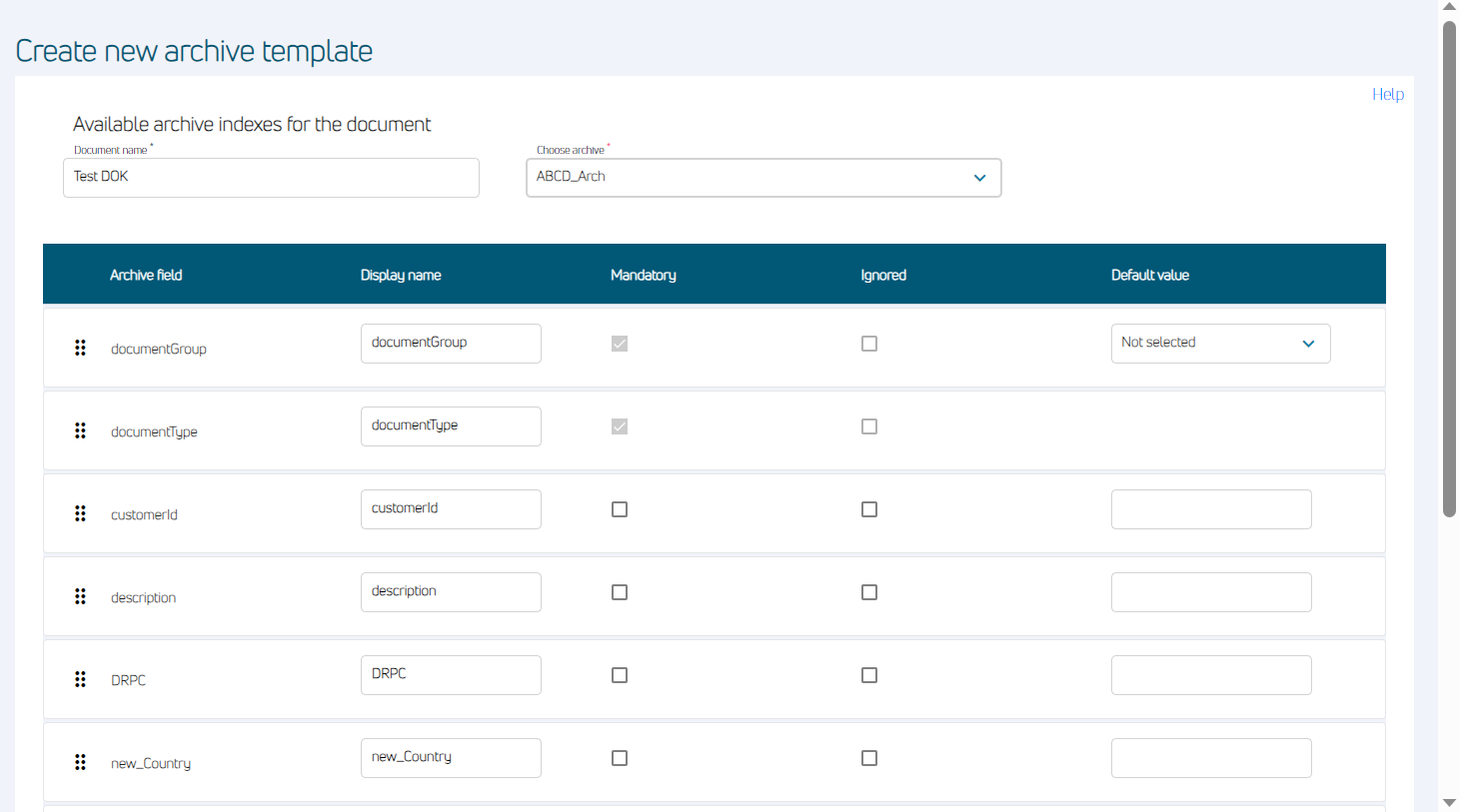Image resolution: width=1460 pixels, height=812 pixels.
Task: Toggle Mandatory checkbox for DRPC field
Action: point(620,675)
